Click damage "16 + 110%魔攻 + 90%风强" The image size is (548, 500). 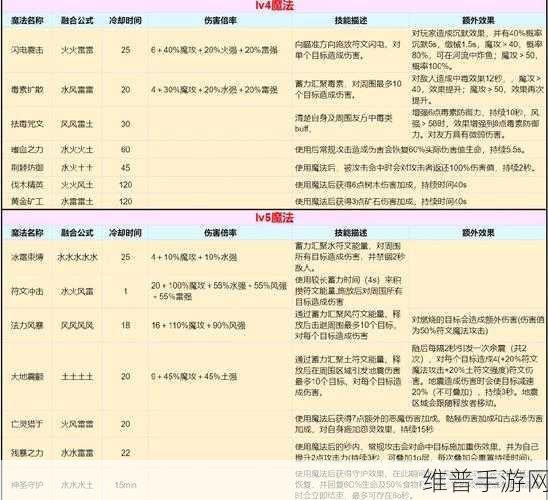click(198, 325)
